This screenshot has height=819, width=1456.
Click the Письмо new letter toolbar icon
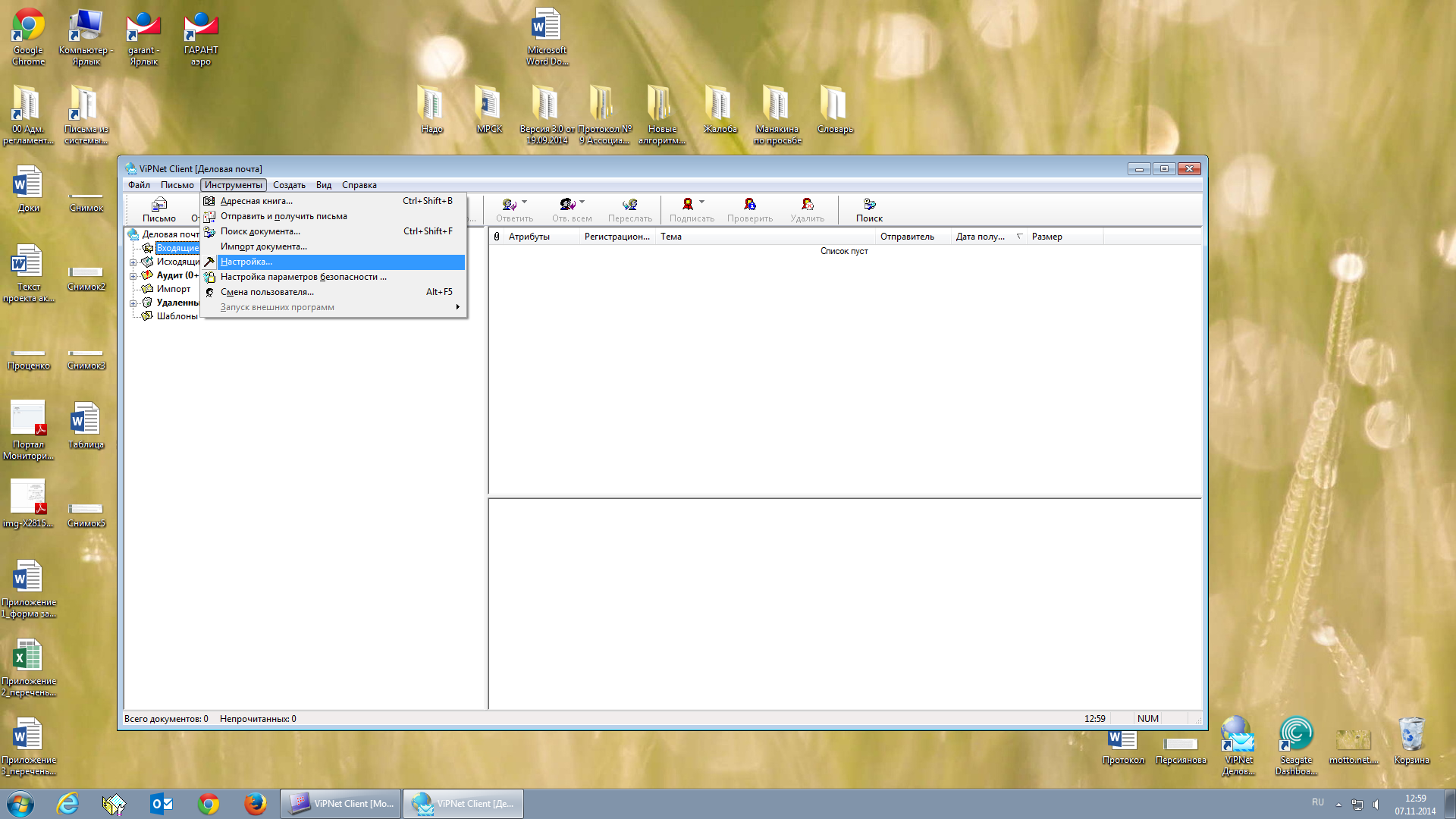tap(158, 209)
